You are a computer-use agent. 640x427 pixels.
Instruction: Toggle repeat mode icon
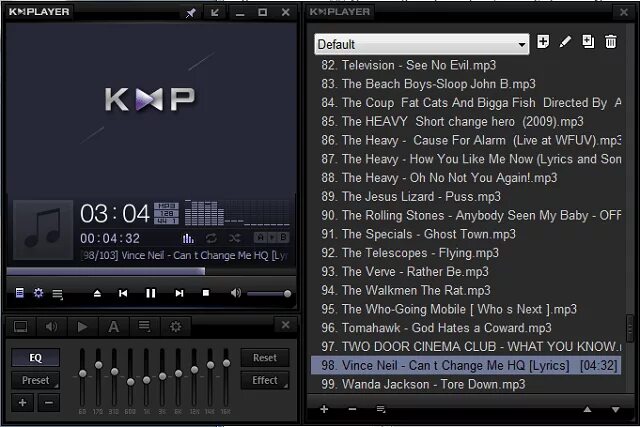(211, 238)
